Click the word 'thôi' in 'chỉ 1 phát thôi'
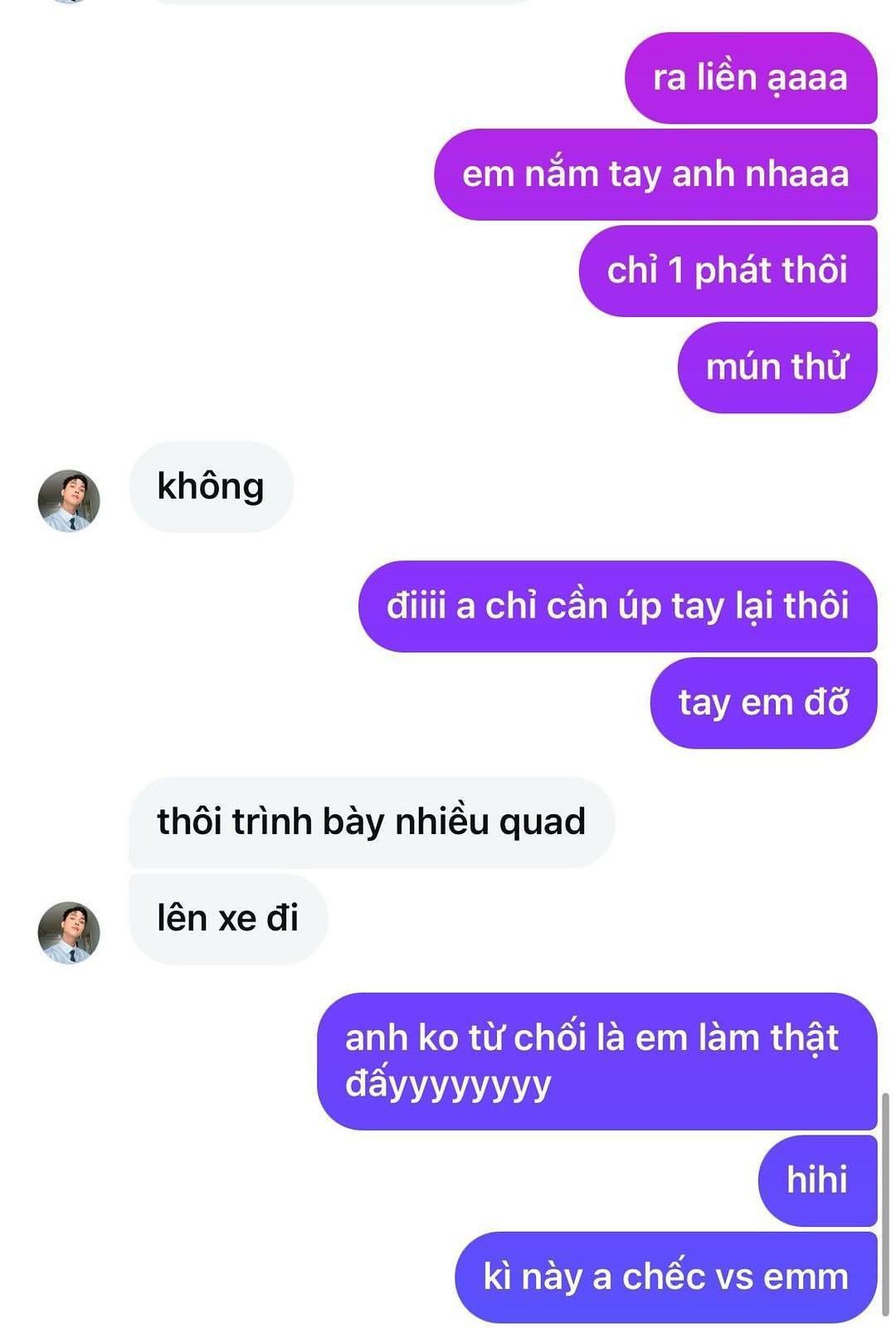 pos(815,270)
